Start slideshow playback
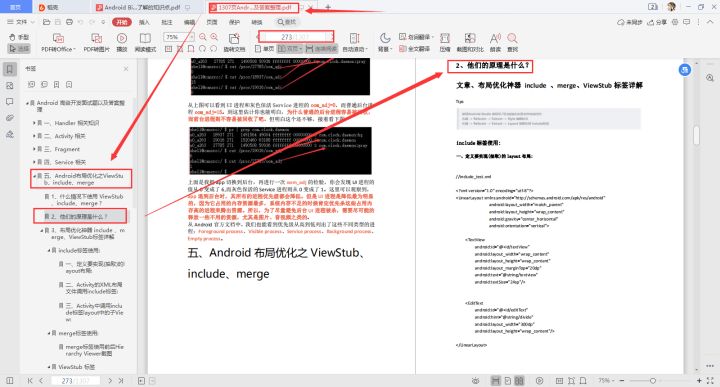This screenshot has width=720, height=387. tap(122, 43)
